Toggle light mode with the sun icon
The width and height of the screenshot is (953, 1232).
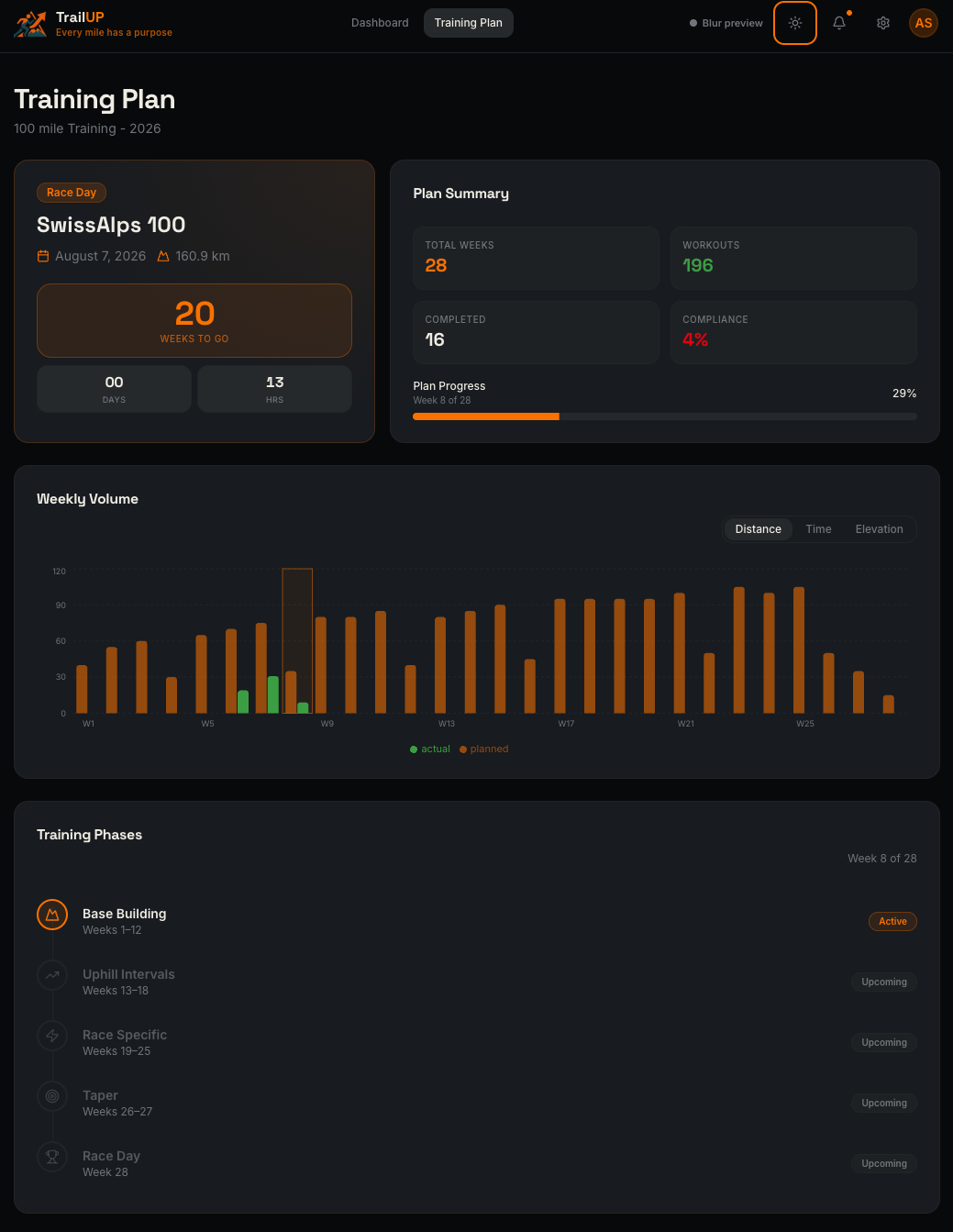tap(794, 23)
